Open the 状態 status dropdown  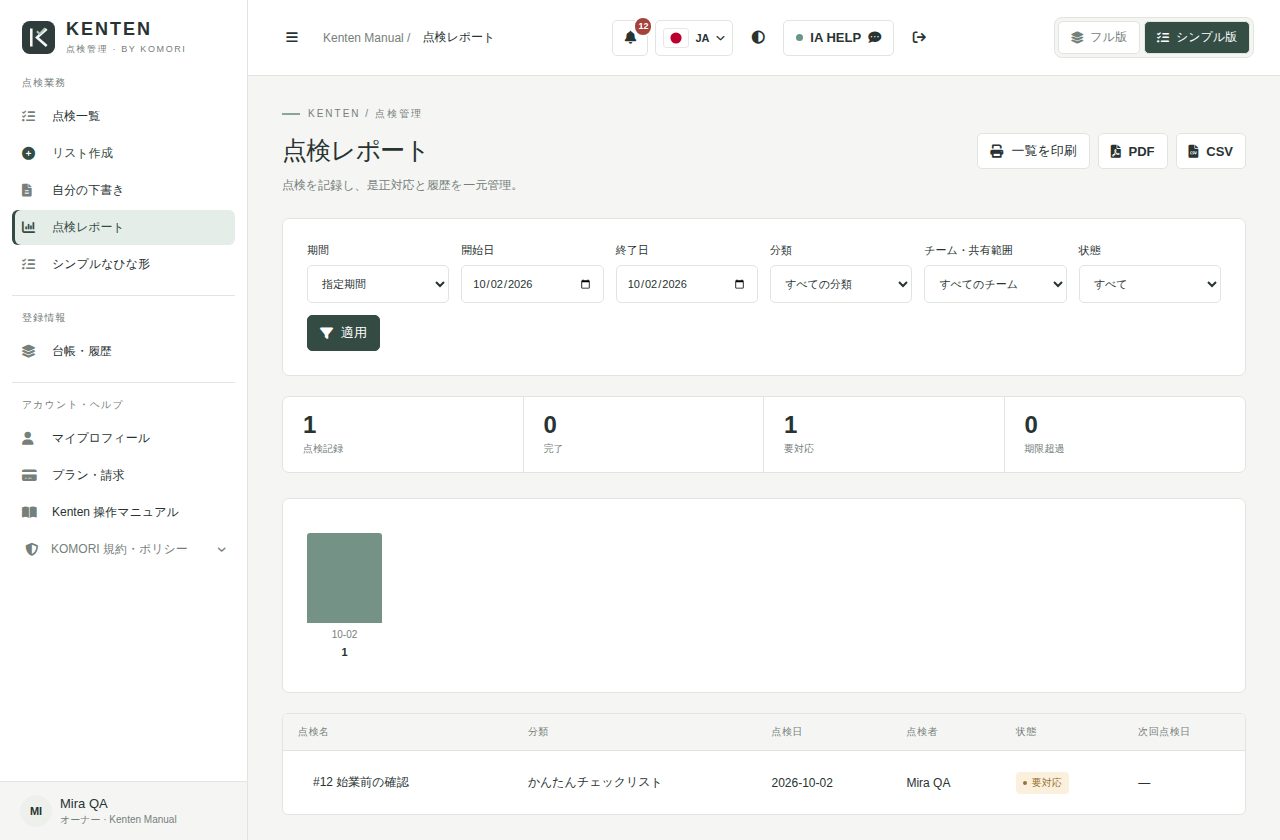[1149, 284]
